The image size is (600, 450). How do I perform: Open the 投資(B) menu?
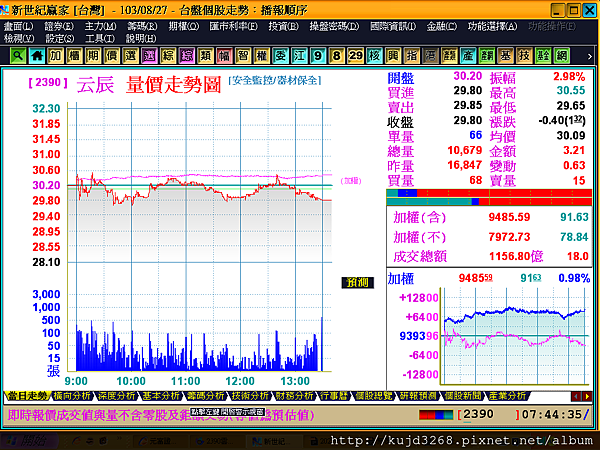[284, 26]
